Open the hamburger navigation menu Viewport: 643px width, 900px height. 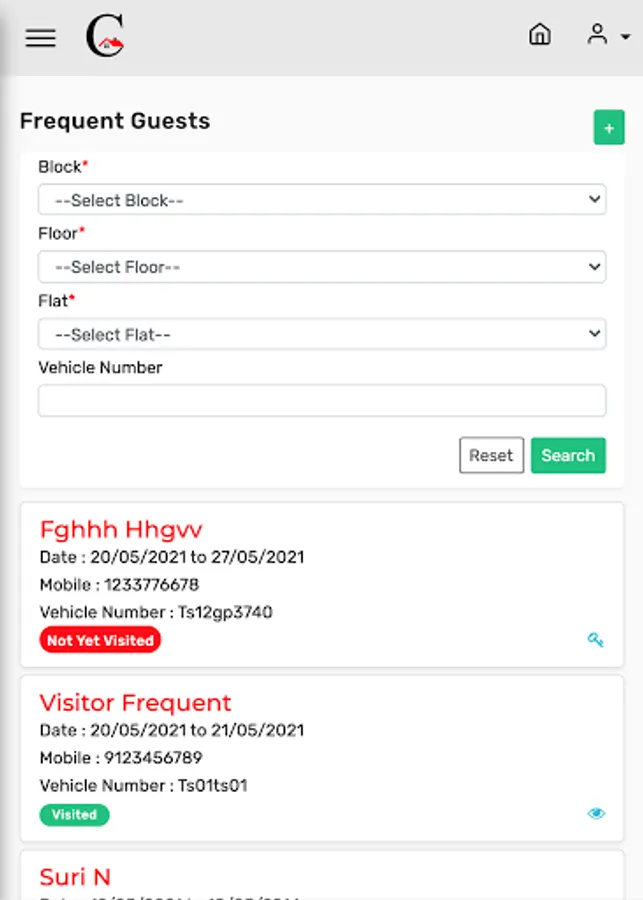[41, 38]
